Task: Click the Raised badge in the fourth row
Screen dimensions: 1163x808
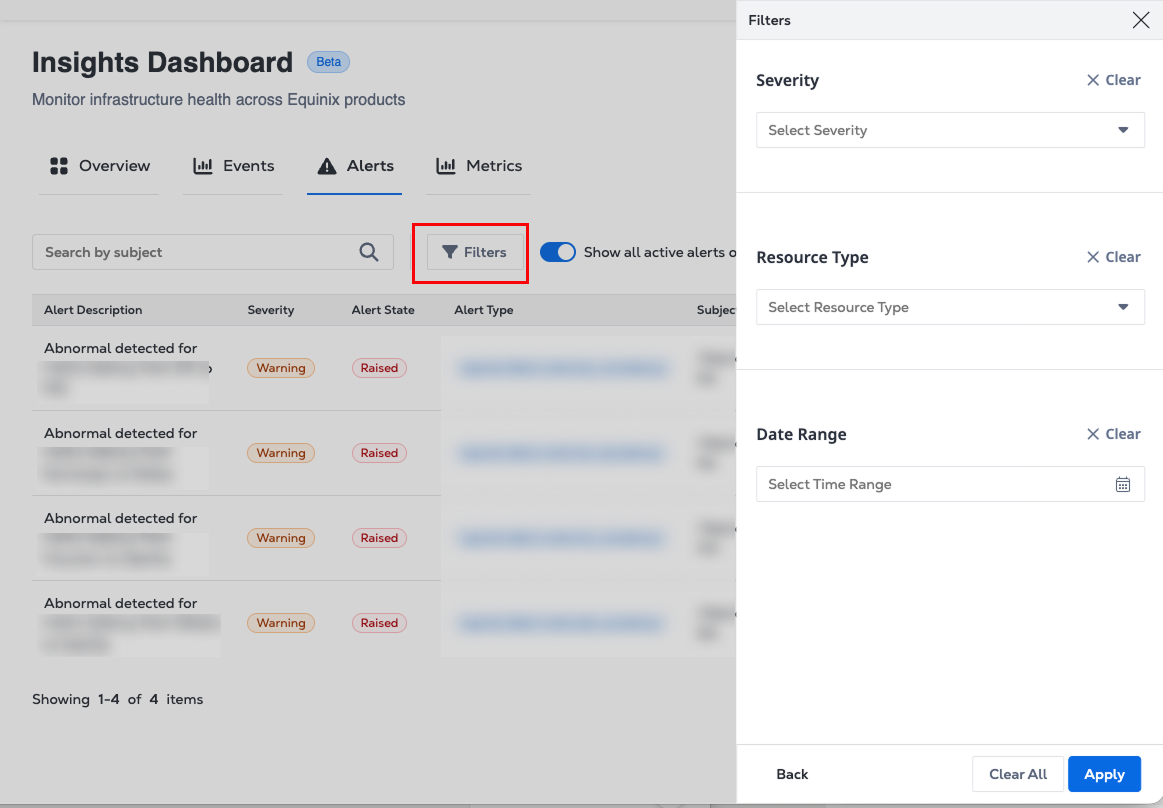Action: click(379, 623)
